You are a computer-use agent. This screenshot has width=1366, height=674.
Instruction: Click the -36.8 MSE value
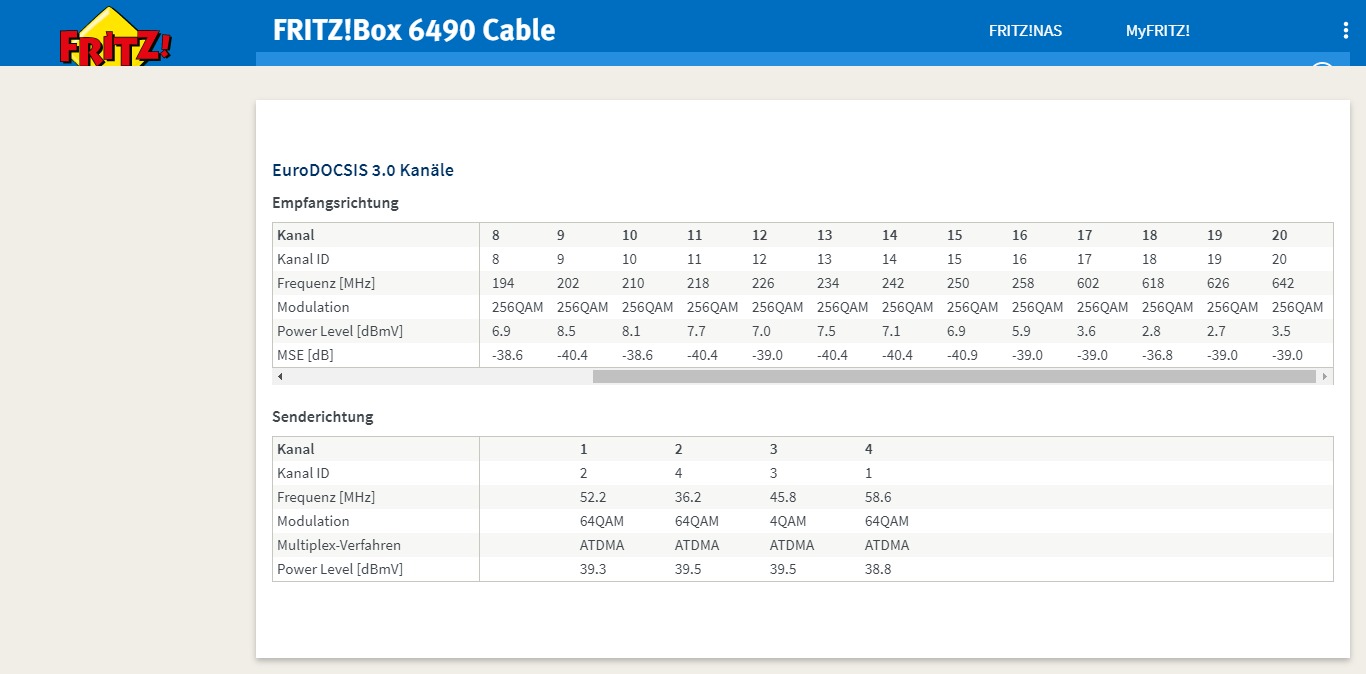click(1158, 355)
